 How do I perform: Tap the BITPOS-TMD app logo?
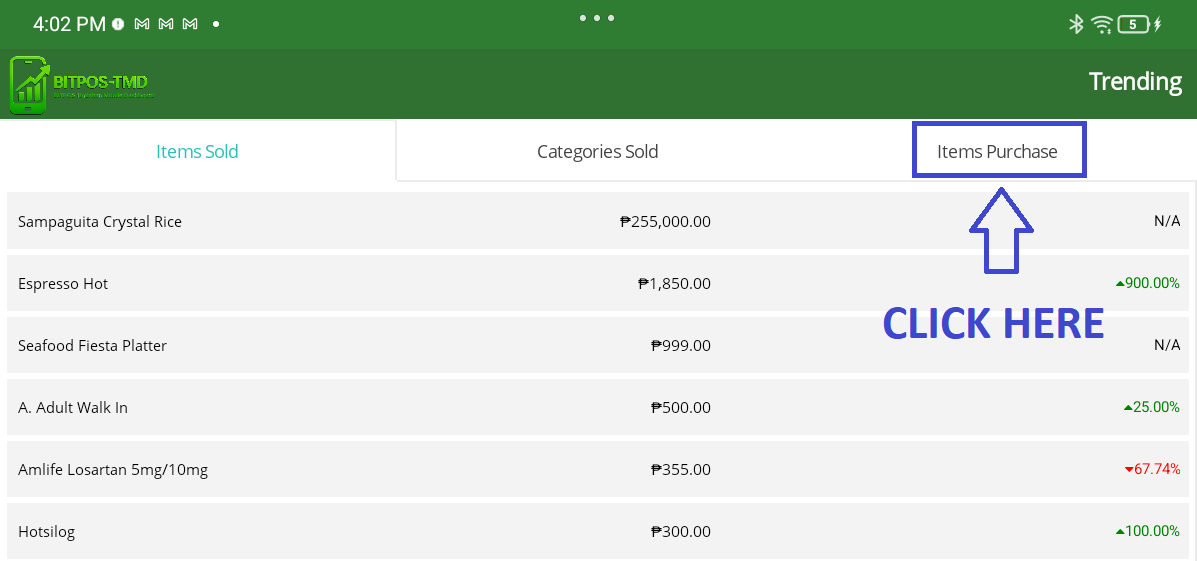[82, 84]
